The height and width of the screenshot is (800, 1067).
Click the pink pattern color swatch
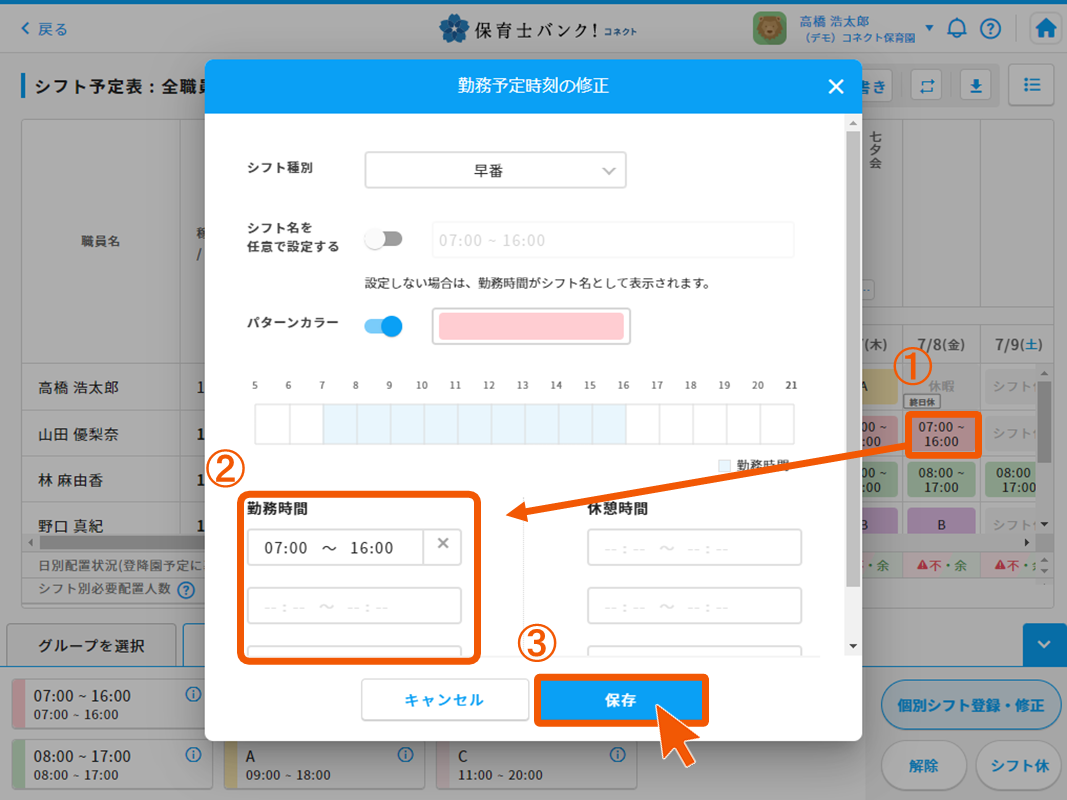531,326
